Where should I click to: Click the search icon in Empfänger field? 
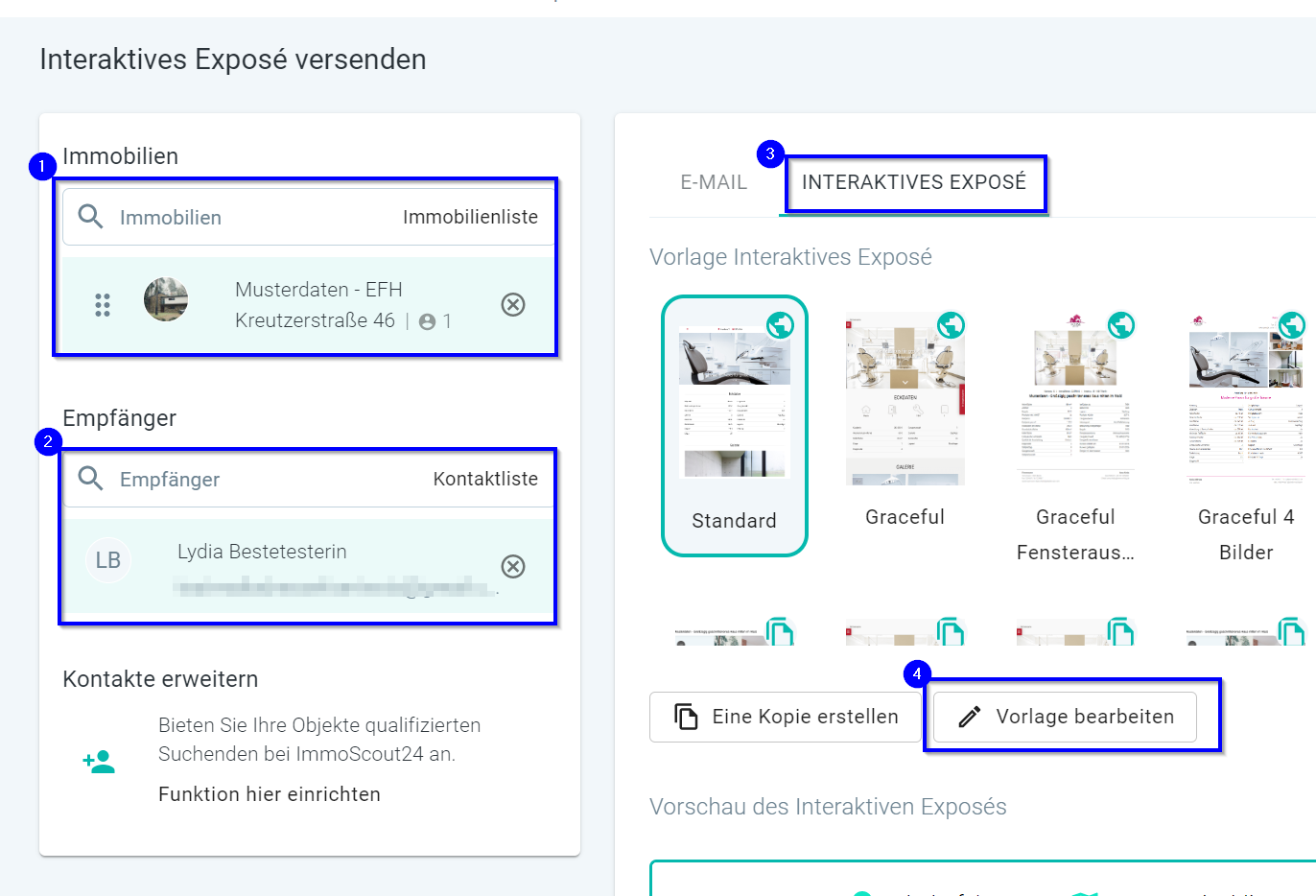click(90, 479)
